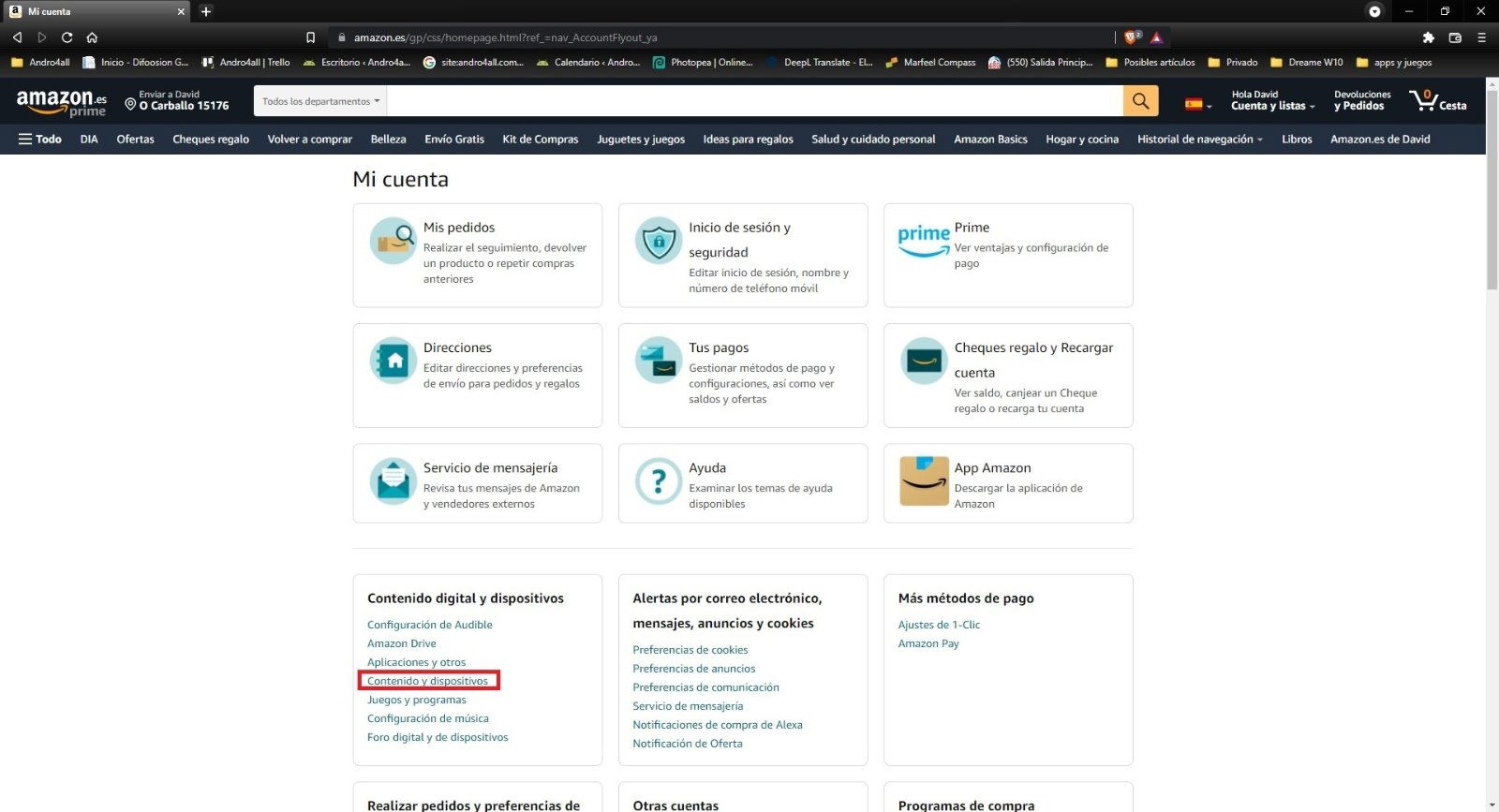This screenshot has height=812, width=1499.
Task: Open the Photopea bookmark
Action: [703, 63]
